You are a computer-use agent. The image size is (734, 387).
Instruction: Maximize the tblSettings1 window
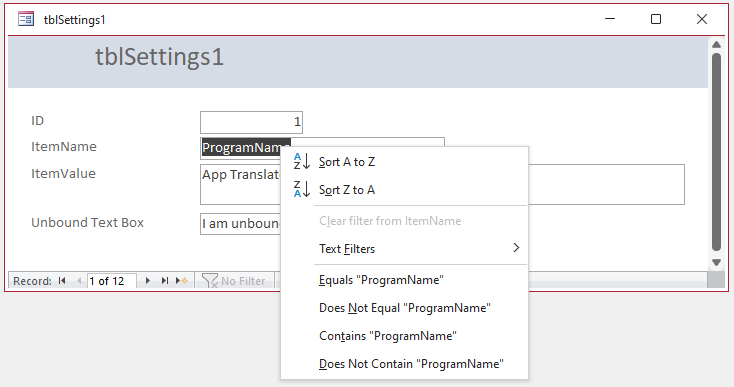[656, 19]
